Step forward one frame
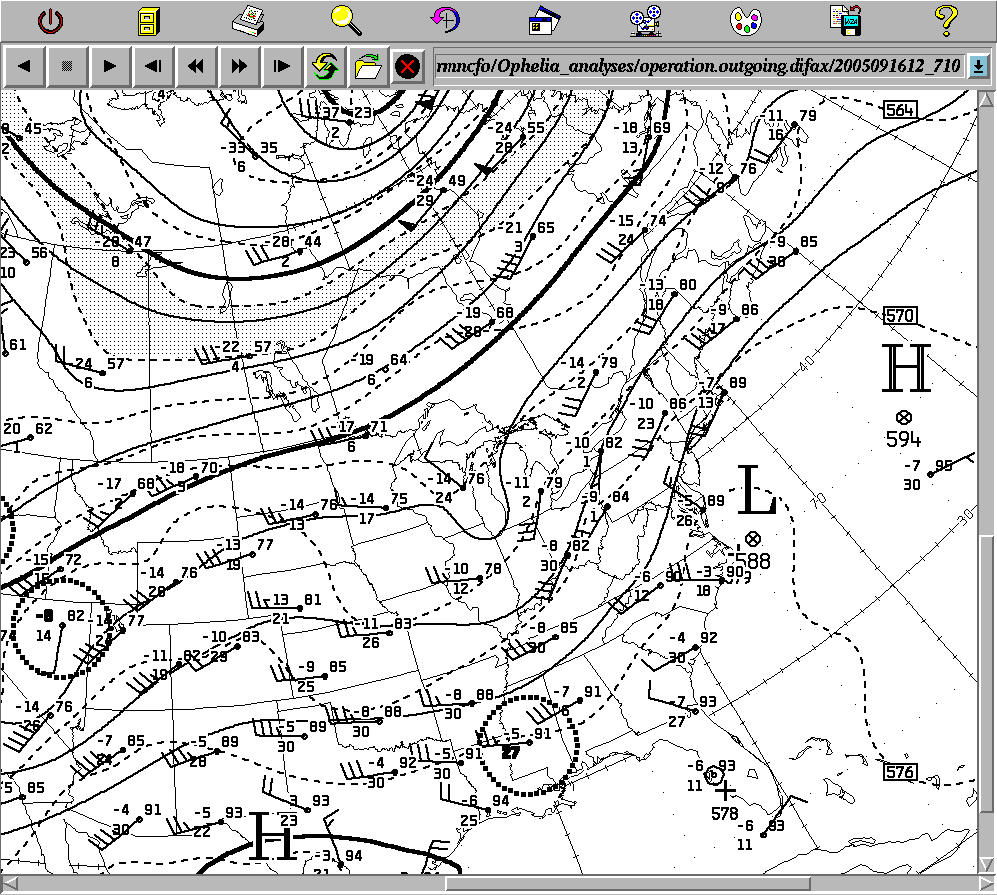The height and width of the screenshot is (895, 997). click(x=281, y=67)
